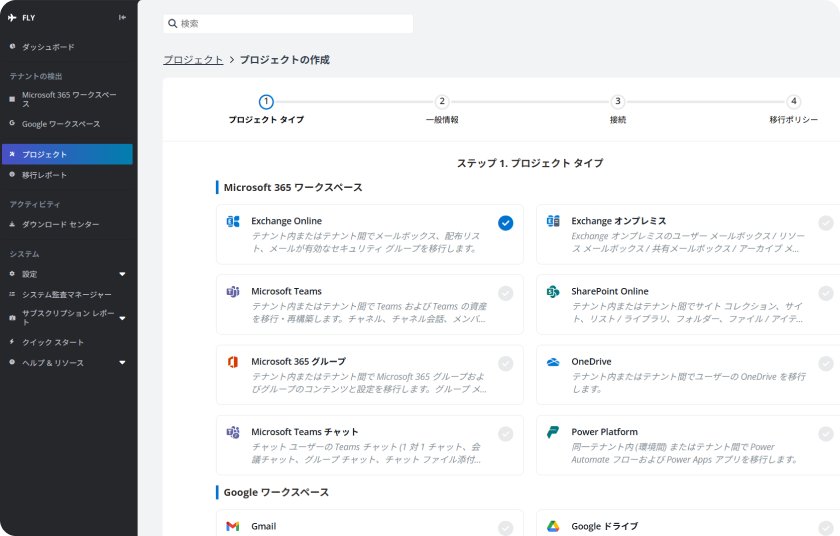Select the Google ドライブ card title
The image size is (840, 536).
point(605,526)
